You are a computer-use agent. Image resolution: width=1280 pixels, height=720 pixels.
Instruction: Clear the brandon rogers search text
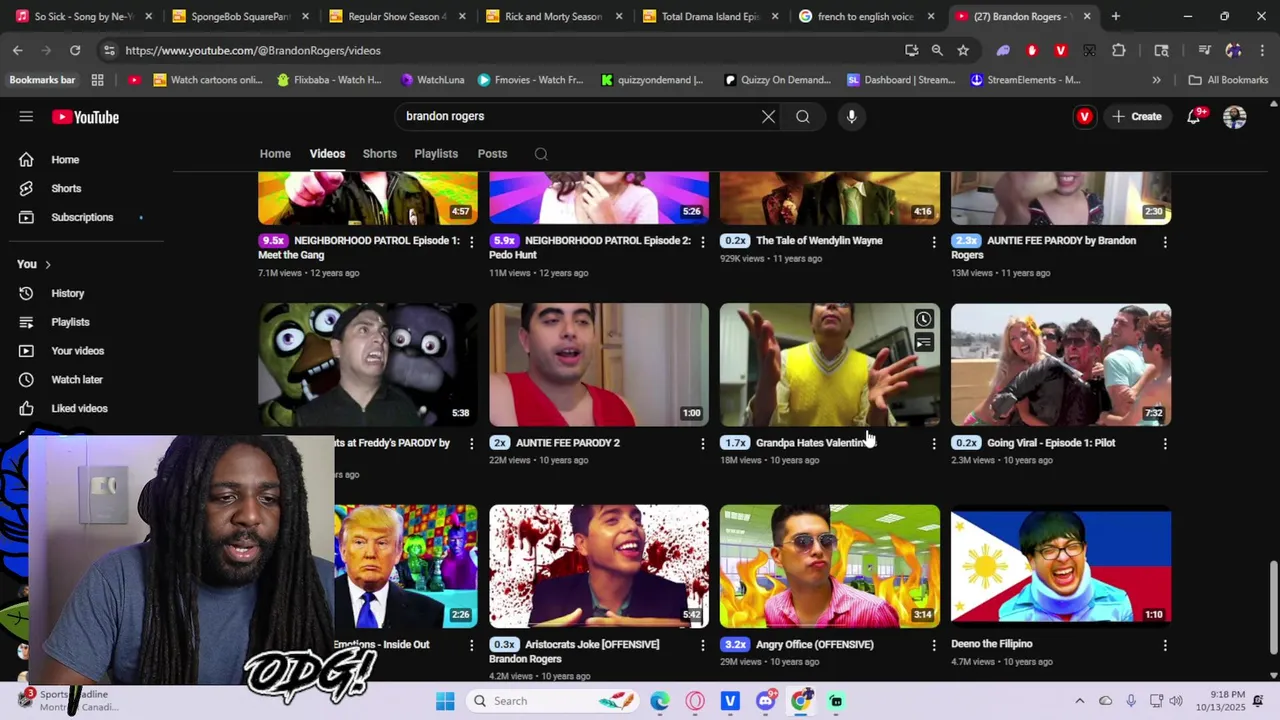[768, 117]
